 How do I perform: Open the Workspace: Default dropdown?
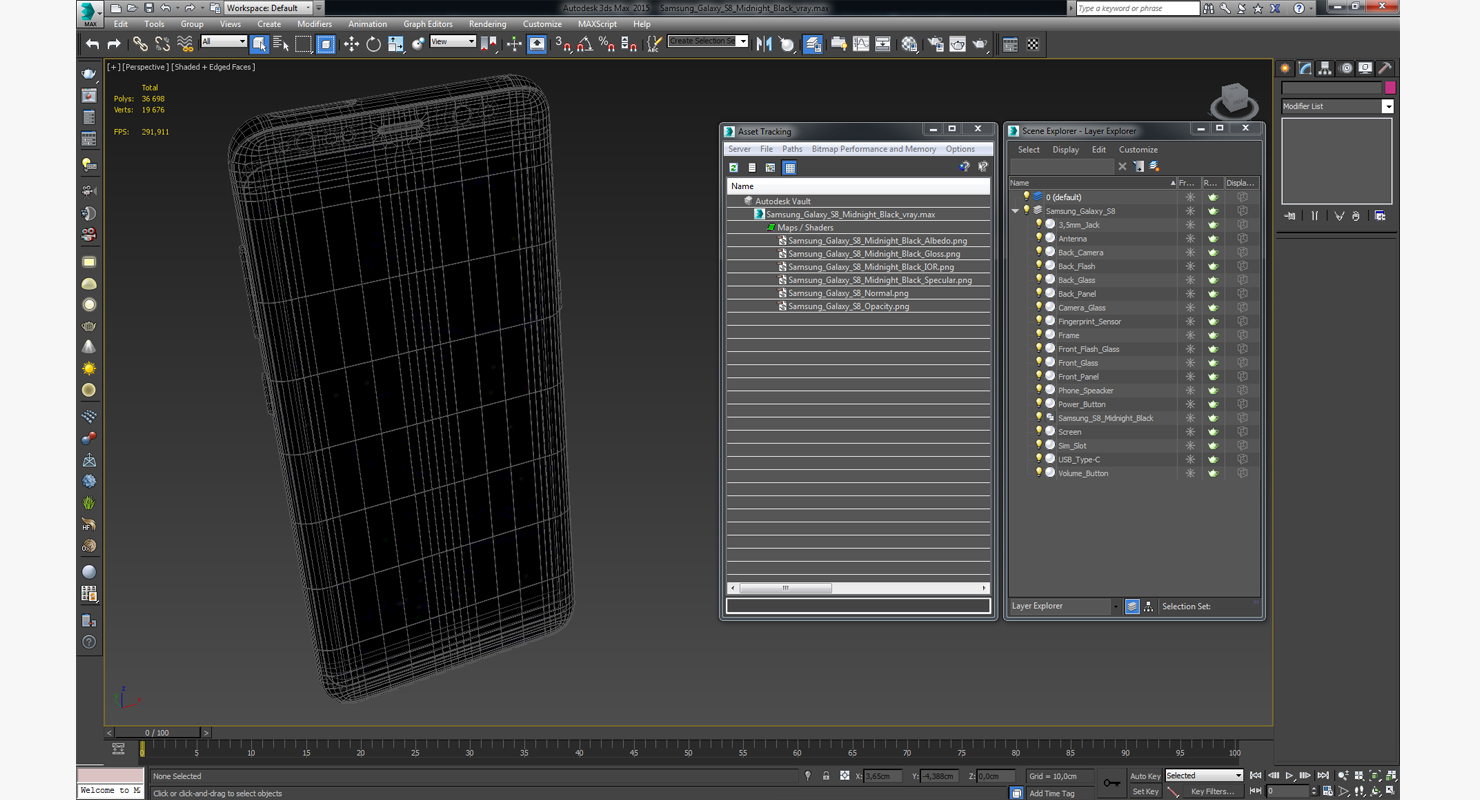click(x=268, y=8)
